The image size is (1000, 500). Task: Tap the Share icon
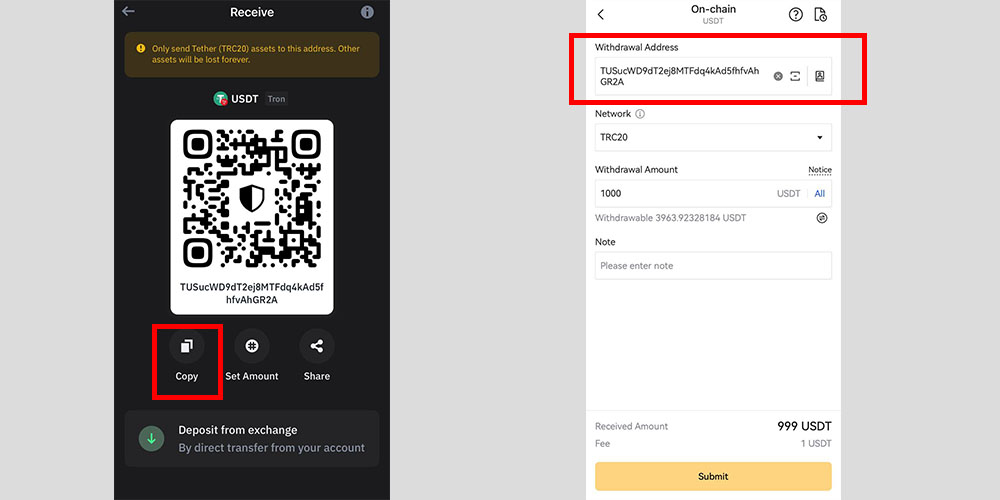(316, 346)
